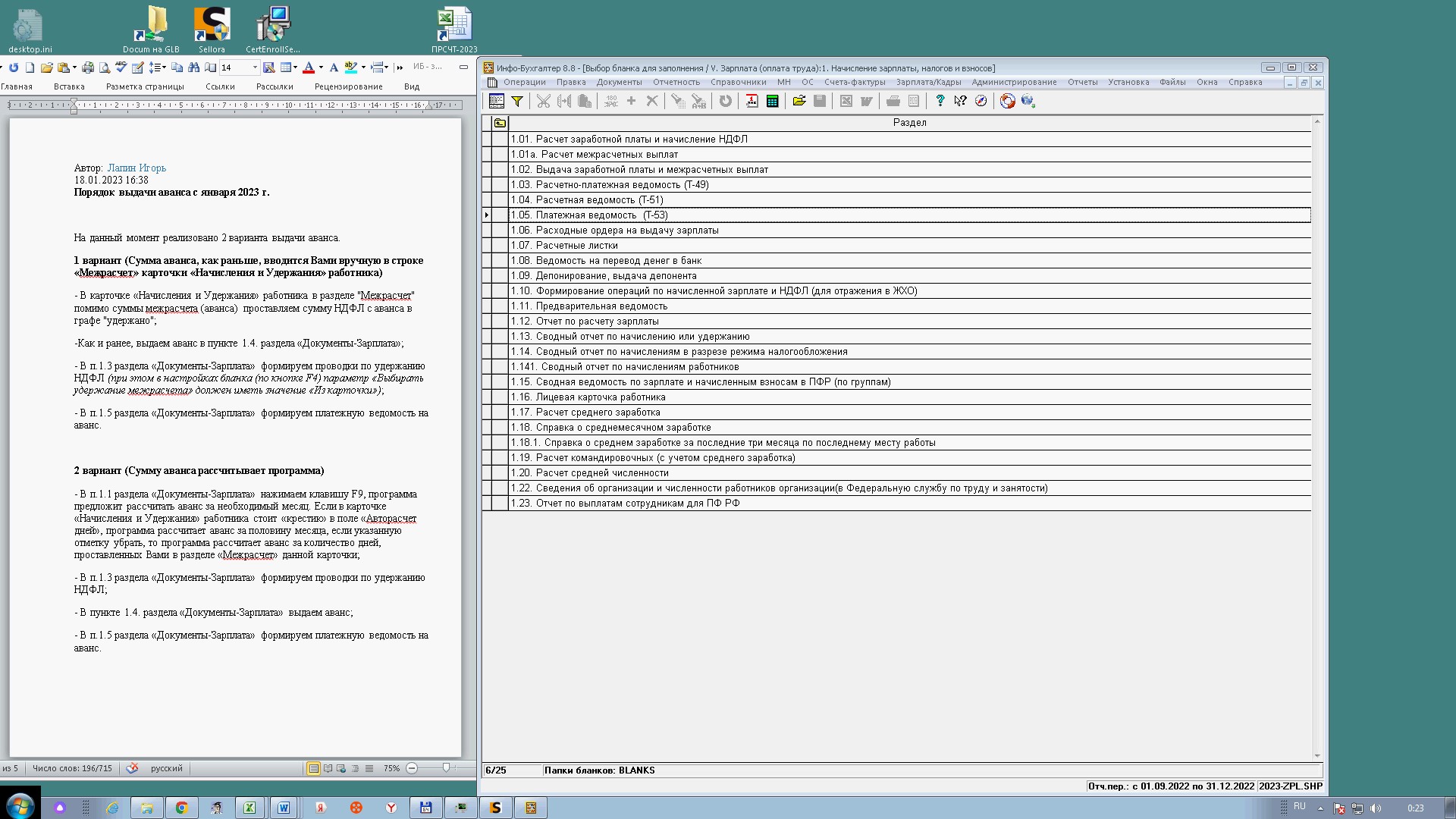Open the calendar date icon in Инфо-Бухгалтер
Image resolution: width=1456 pixels, height=819 pixels.
pos(752,101)
